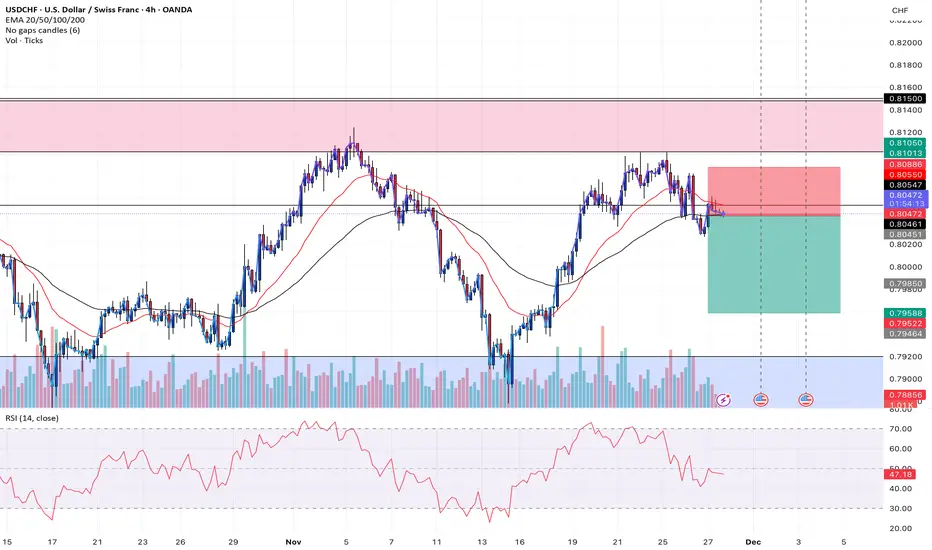Click the 0.82000 price axis tick
Image resolution: width=932 pixels, height=550 pixels.
(906, 43)
